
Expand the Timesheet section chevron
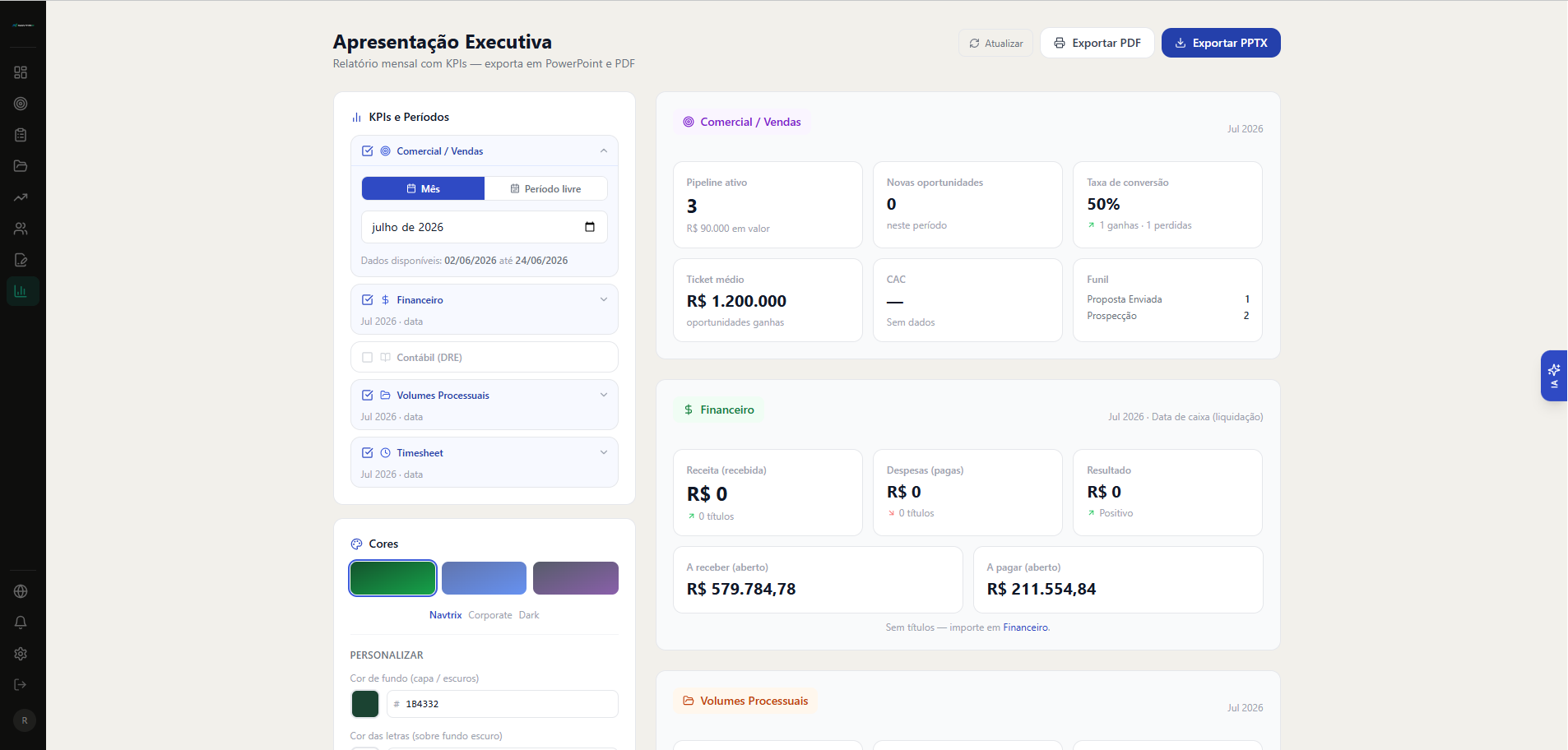pos(604,453)
